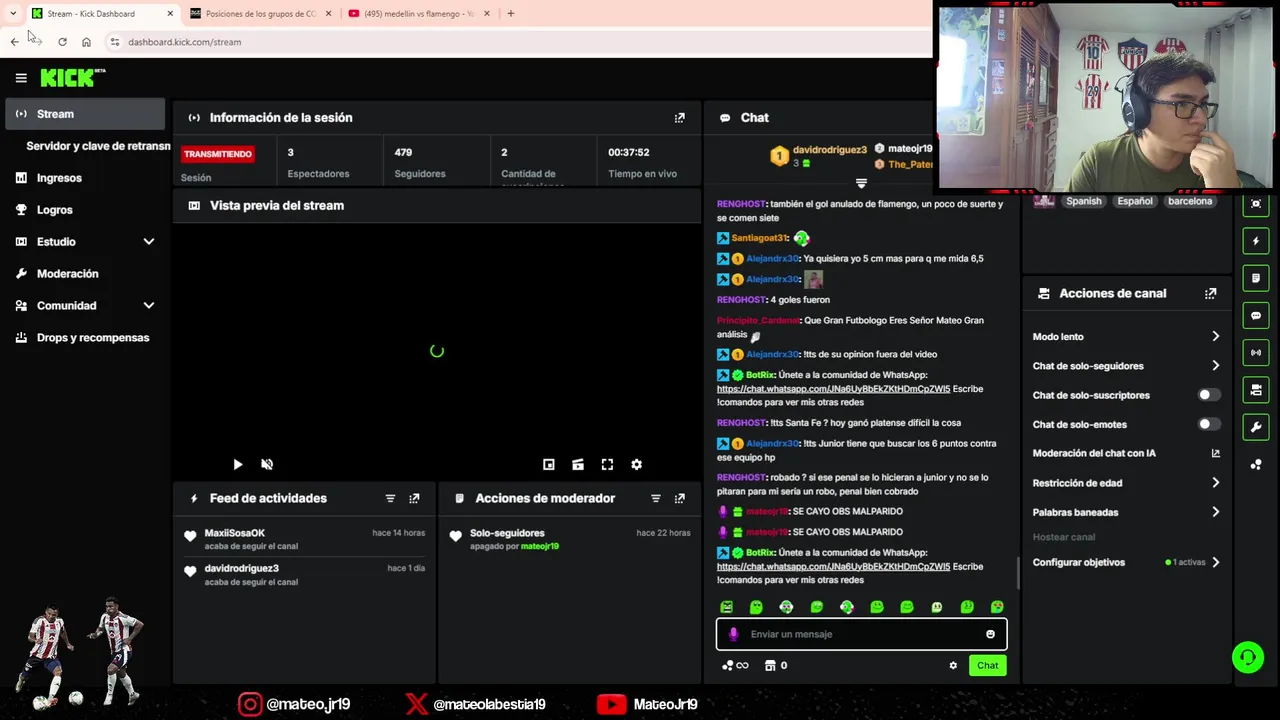Click inside Enviar un mensaje field
The image size is (1280, 720).
click(x=862, y=634)
